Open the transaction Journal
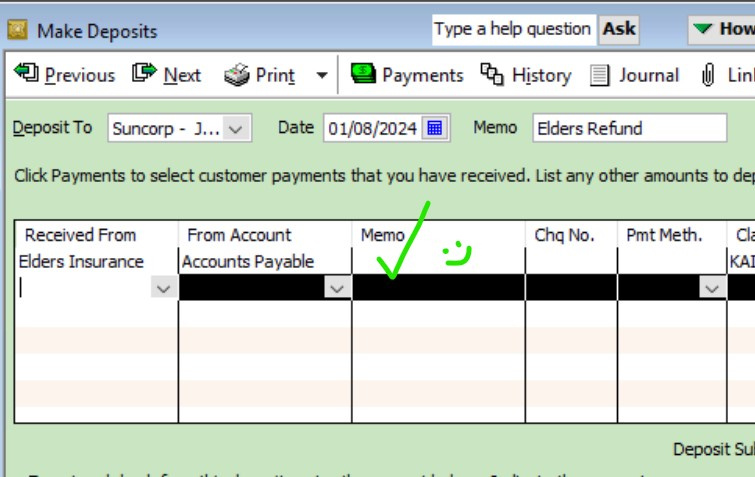The width and height of the screenshot is (755, 477). (634, 75)
